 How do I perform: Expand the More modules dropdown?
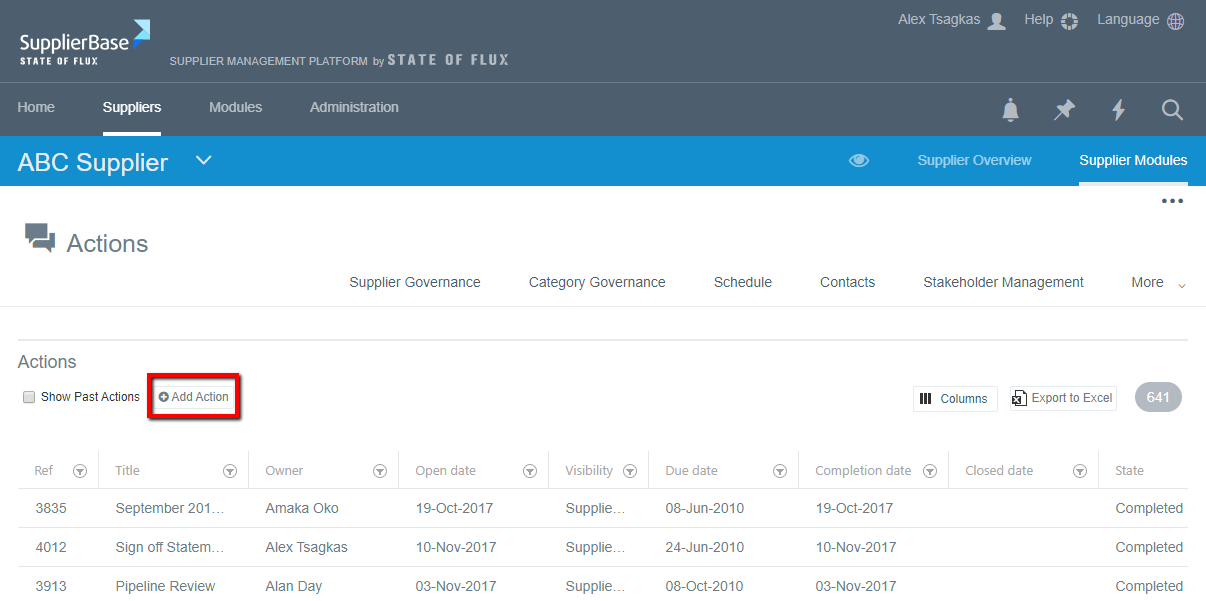(x=1158, y=283)
